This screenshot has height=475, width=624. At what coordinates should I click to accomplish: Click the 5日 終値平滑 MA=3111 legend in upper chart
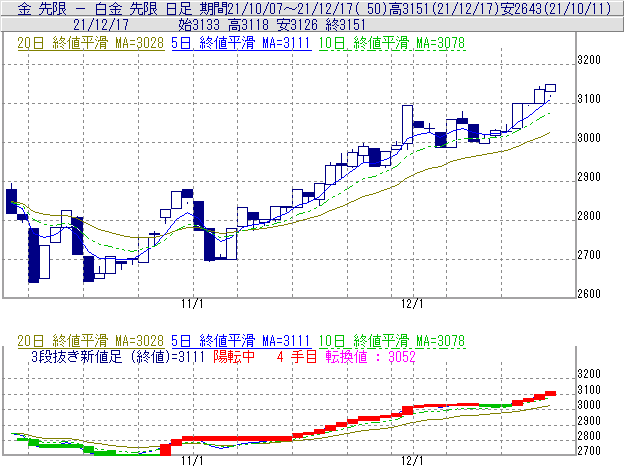click(241, 43)
